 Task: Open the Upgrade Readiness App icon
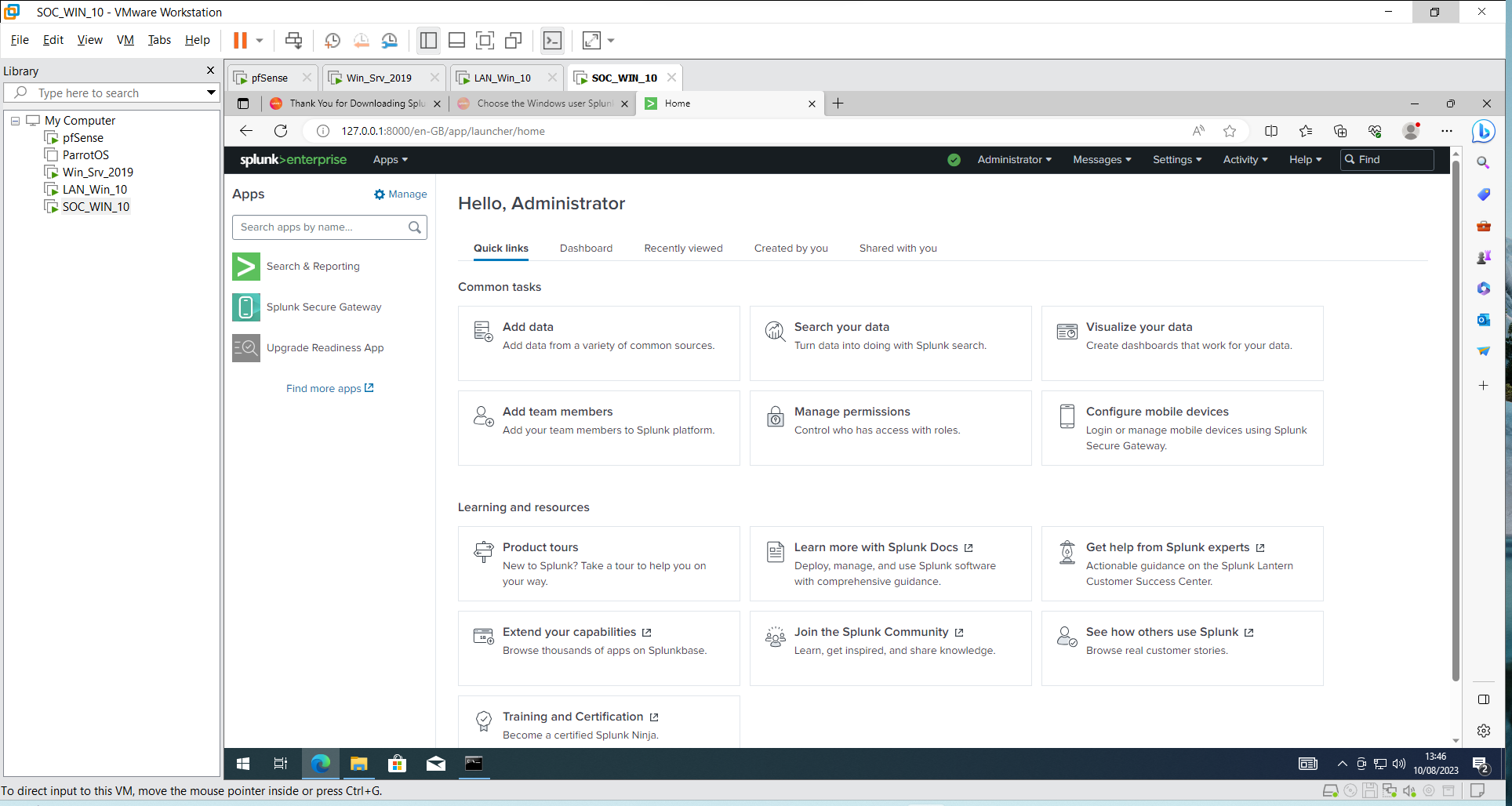(245, 348)
